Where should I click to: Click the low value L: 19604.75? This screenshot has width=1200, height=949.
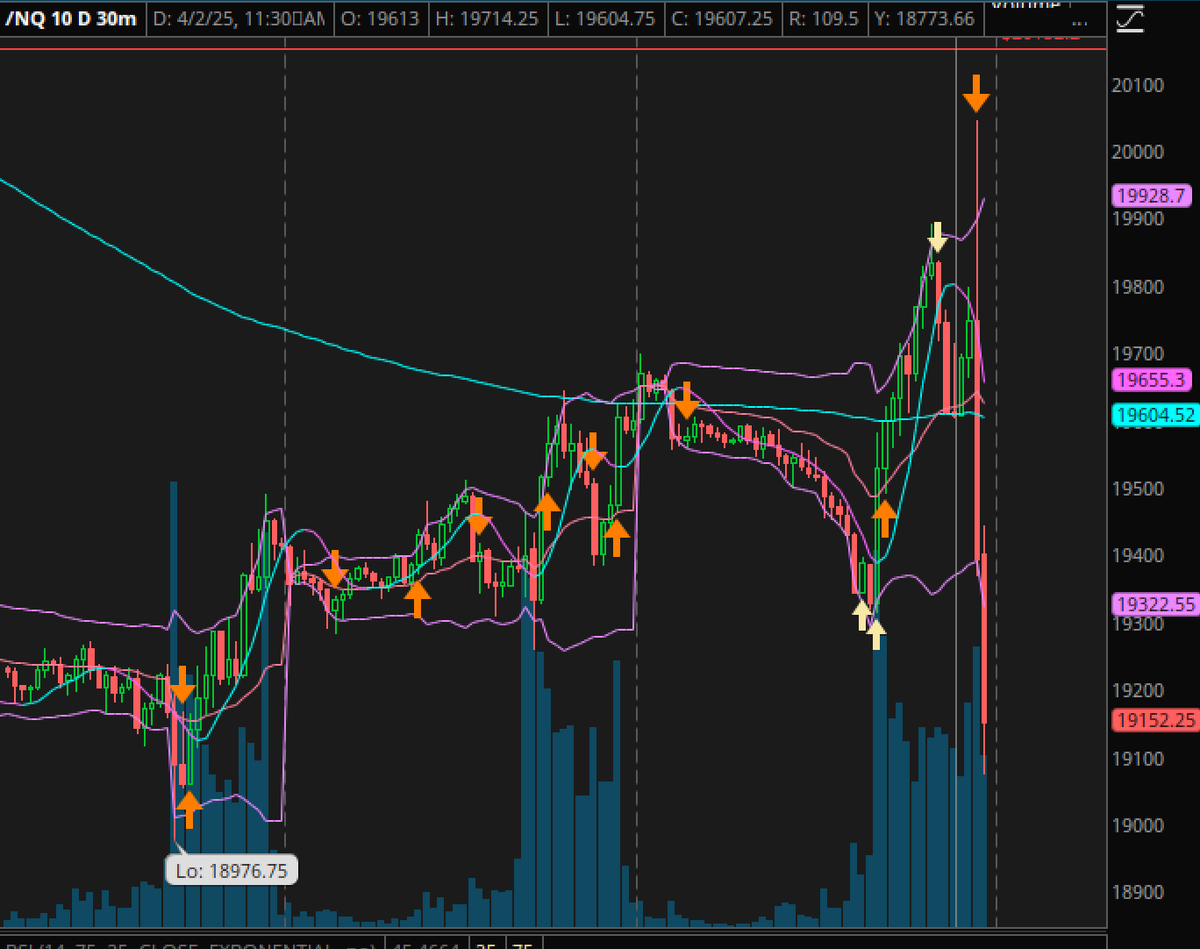pyautogui.click(x=607, y=18)
